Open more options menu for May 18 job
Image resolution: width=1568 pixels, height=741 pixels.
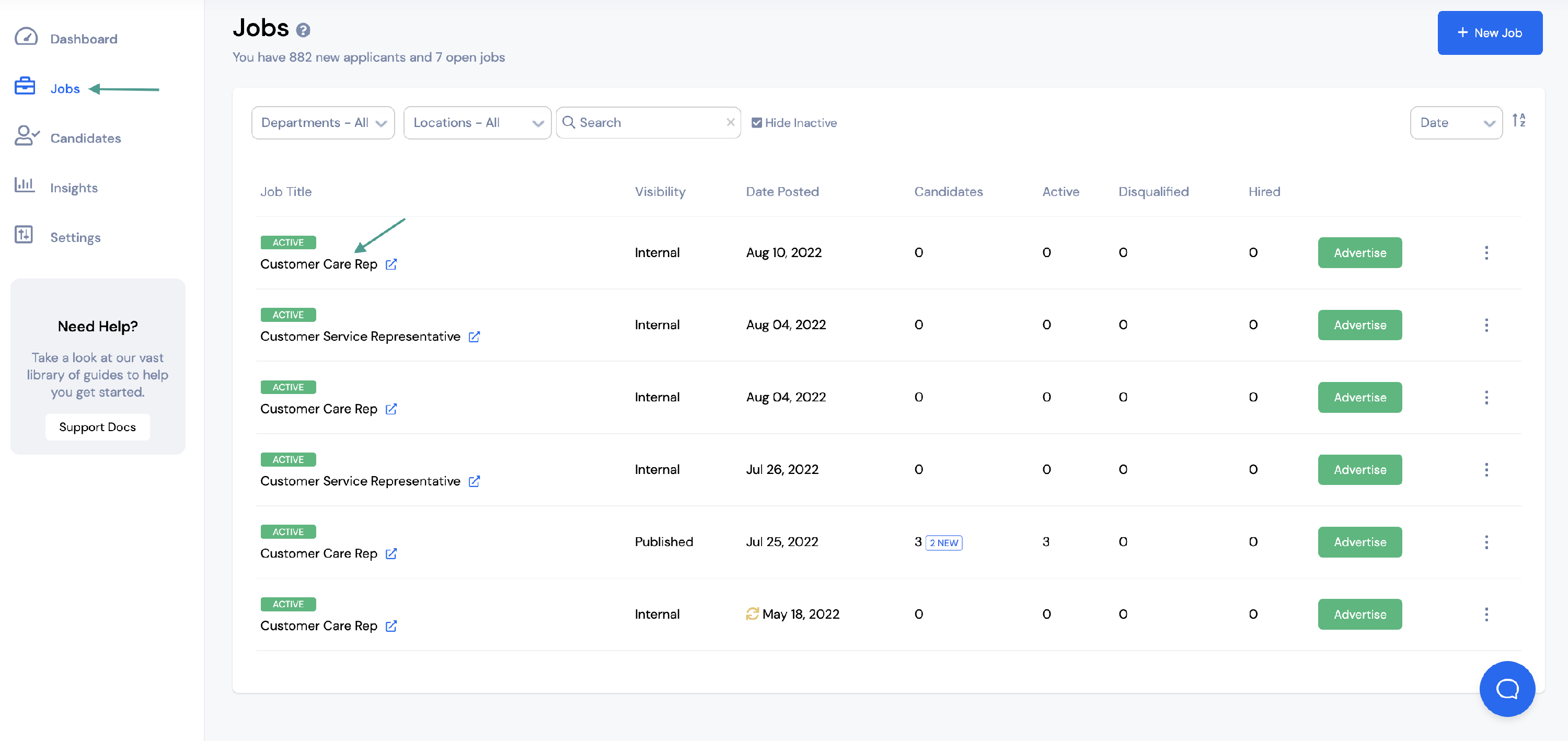coord(1486,615)
